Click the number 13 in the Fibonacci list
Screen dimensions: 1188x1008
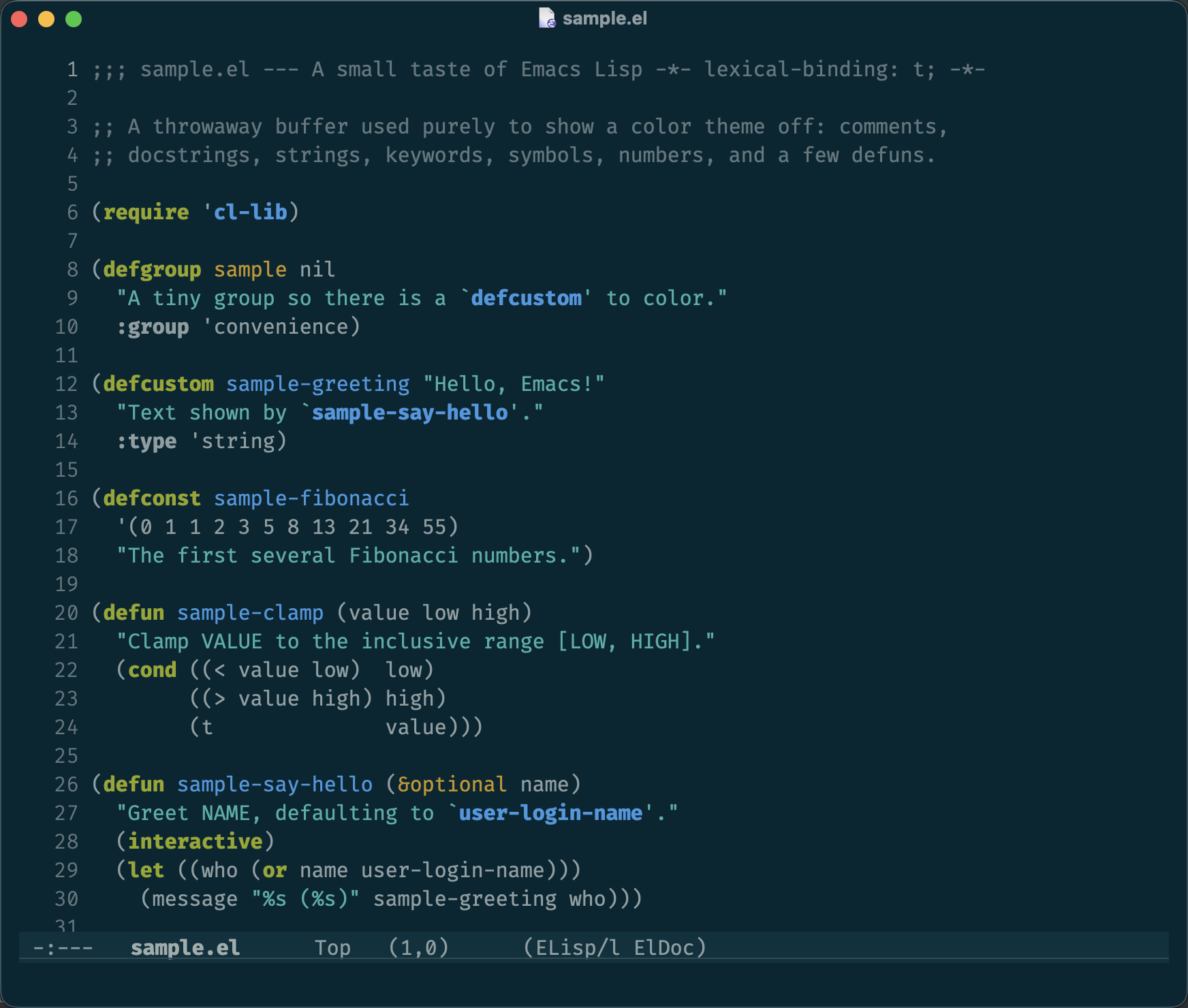click(324, 526)
